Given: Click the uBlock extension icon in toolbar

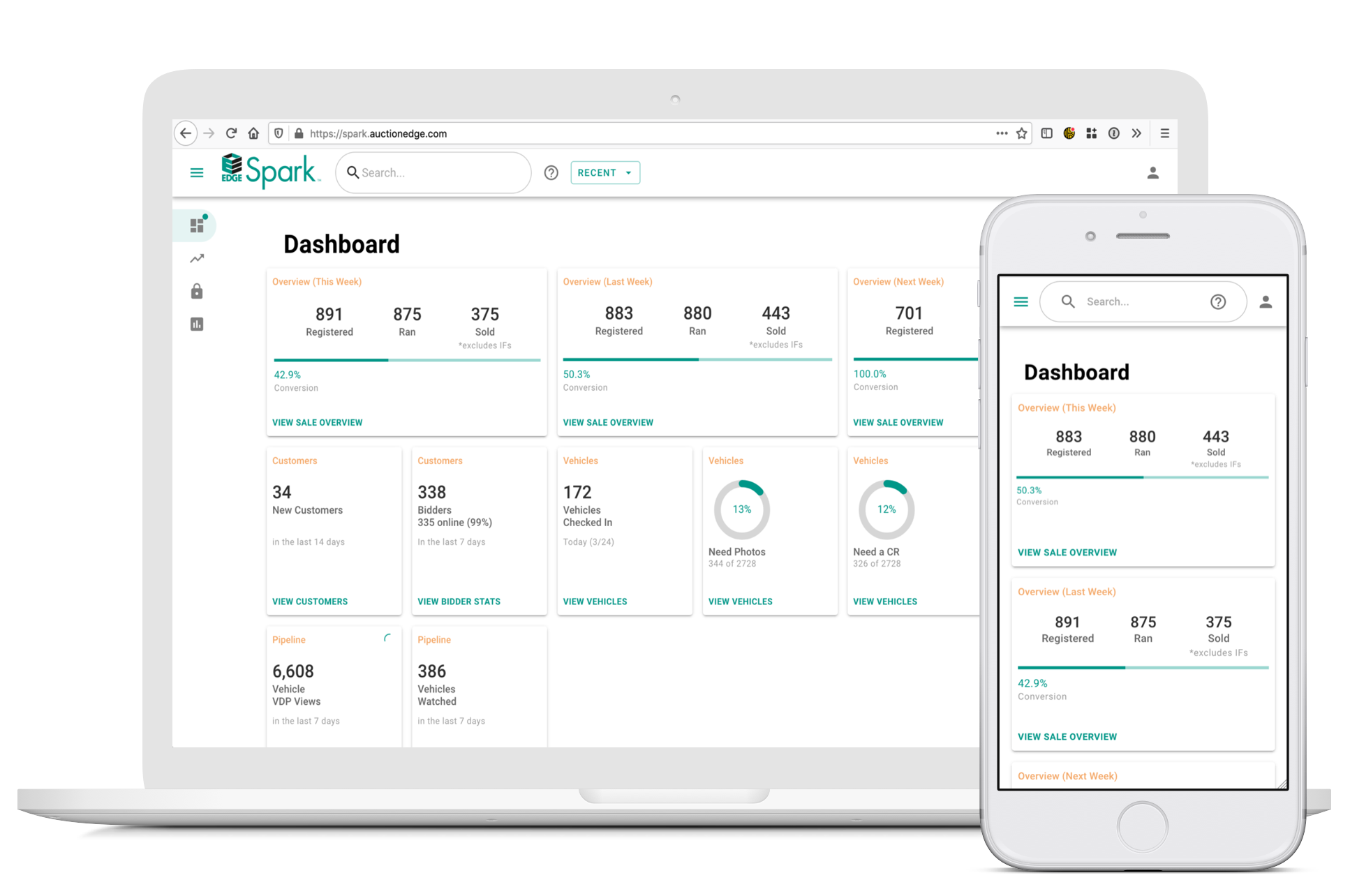Looking at the screenshot, I should 1068,133.
